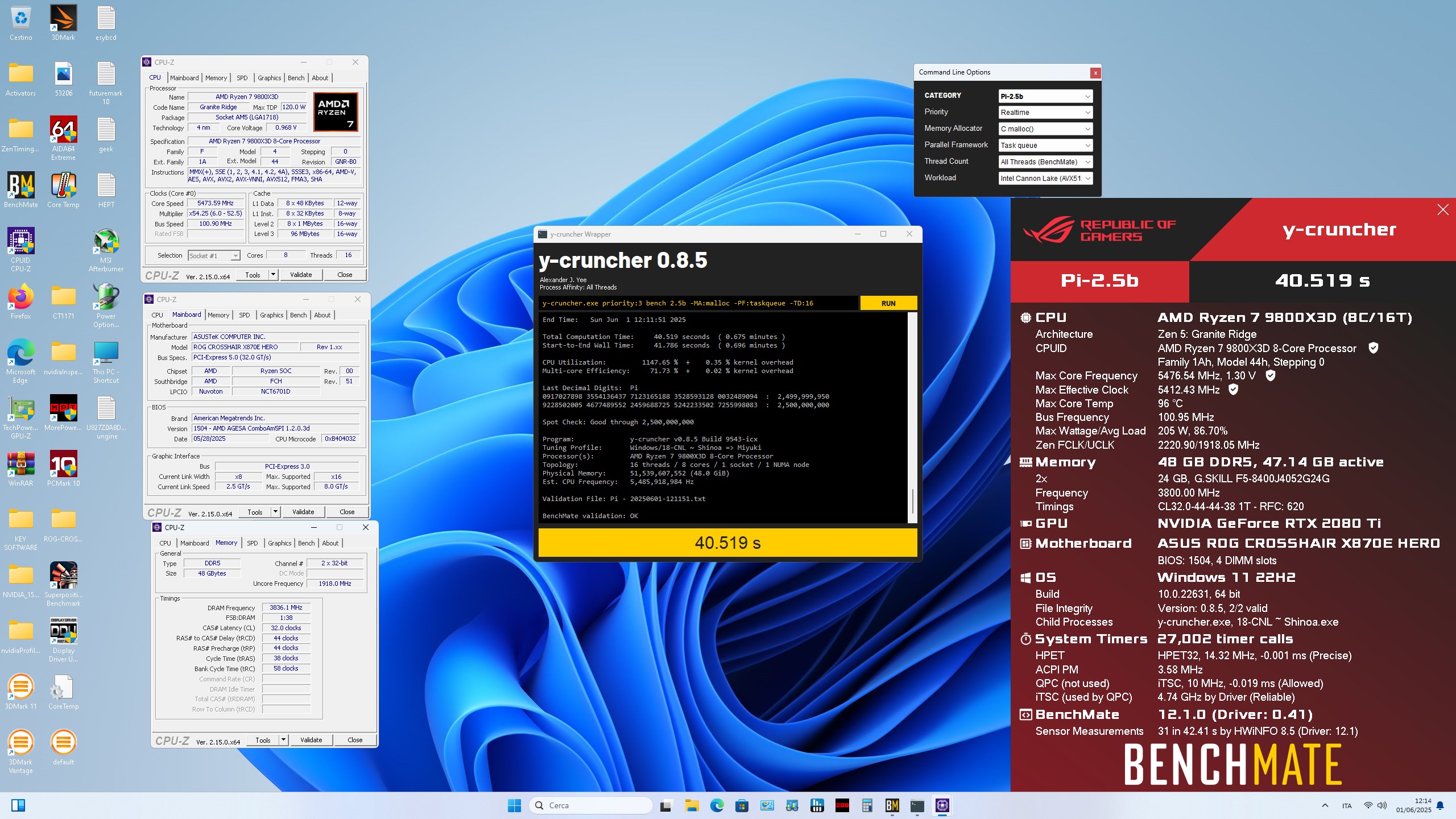Open the widgets panel on taskbar
The image size is (1456, 819).
click(x=18, y=805)
